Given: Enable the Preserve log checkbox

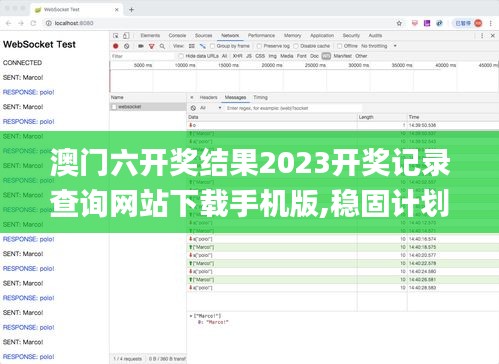Looking at the screenshot, I should [259, 46].
